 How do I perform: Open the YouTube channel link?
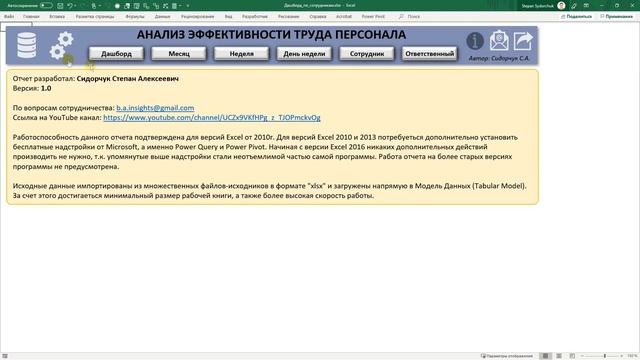212,118
